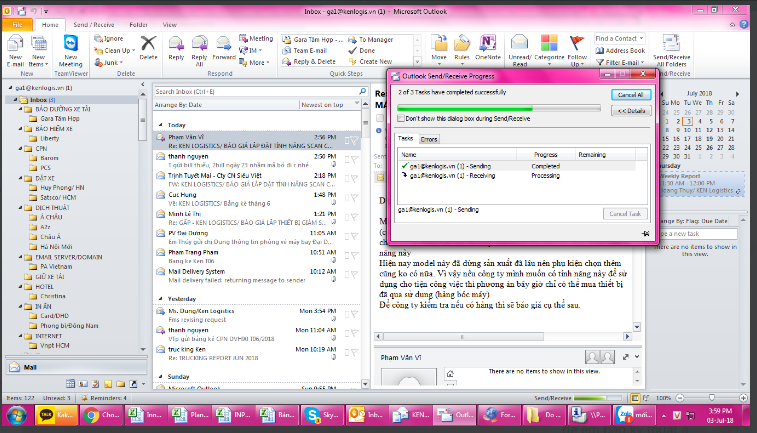Send message to OneNote
Screen dimensions: 757x433
488,43
